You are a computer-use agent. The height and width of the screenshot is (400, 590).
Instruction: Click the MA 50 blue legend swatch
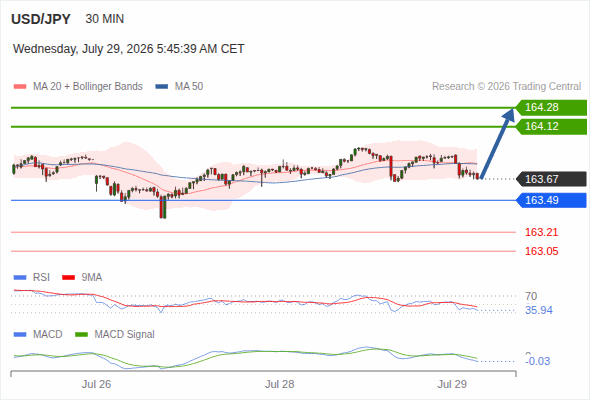coord(162,87)
